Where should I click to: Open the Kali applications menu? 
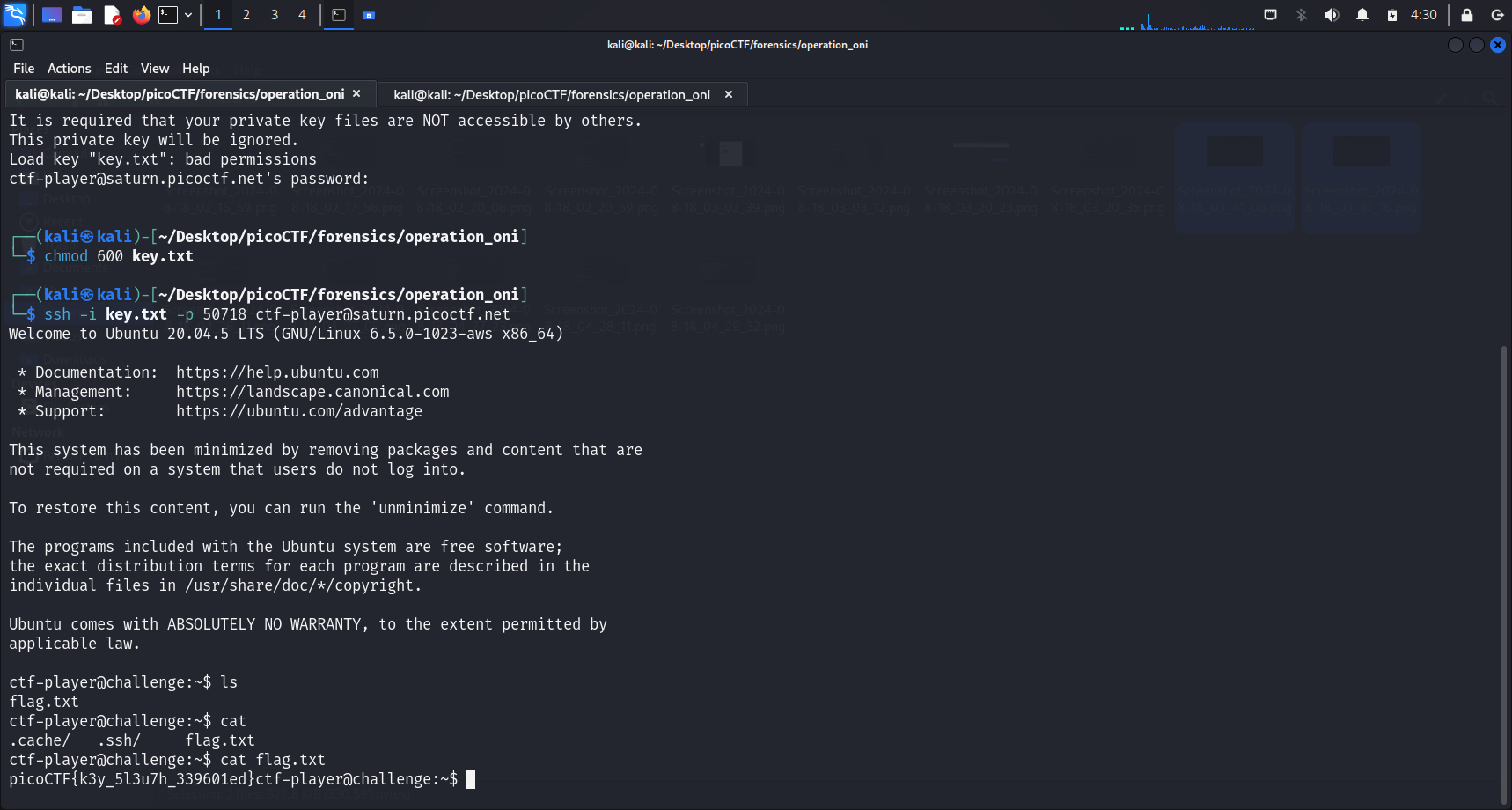16,15
